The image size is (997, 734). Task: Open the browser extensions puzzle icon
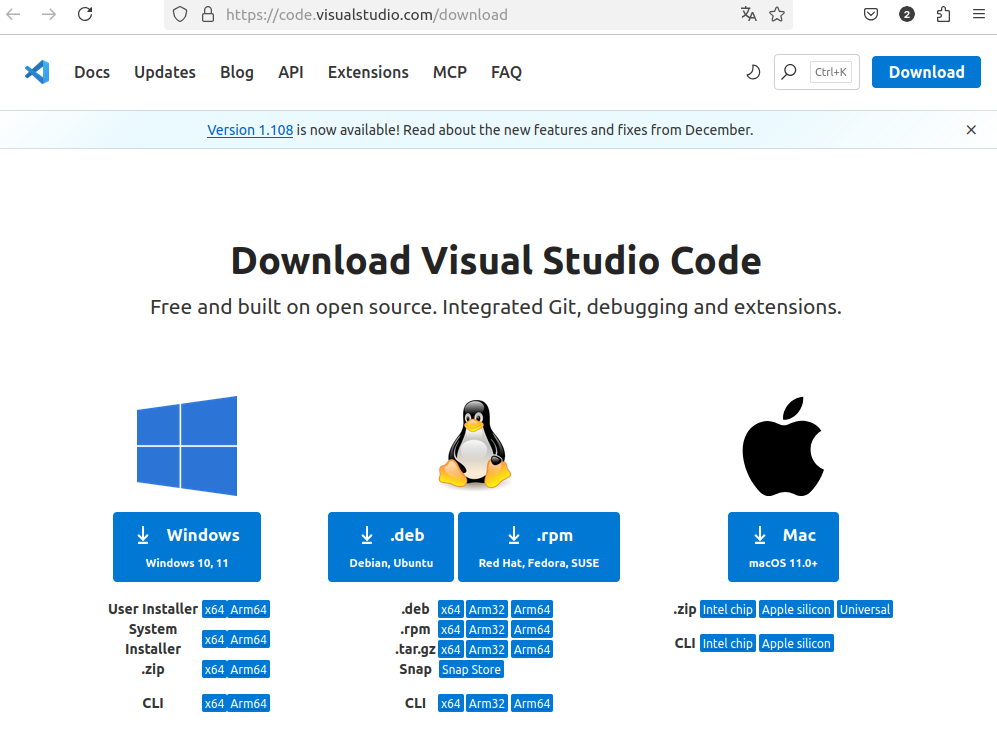(x=944, y=14)
